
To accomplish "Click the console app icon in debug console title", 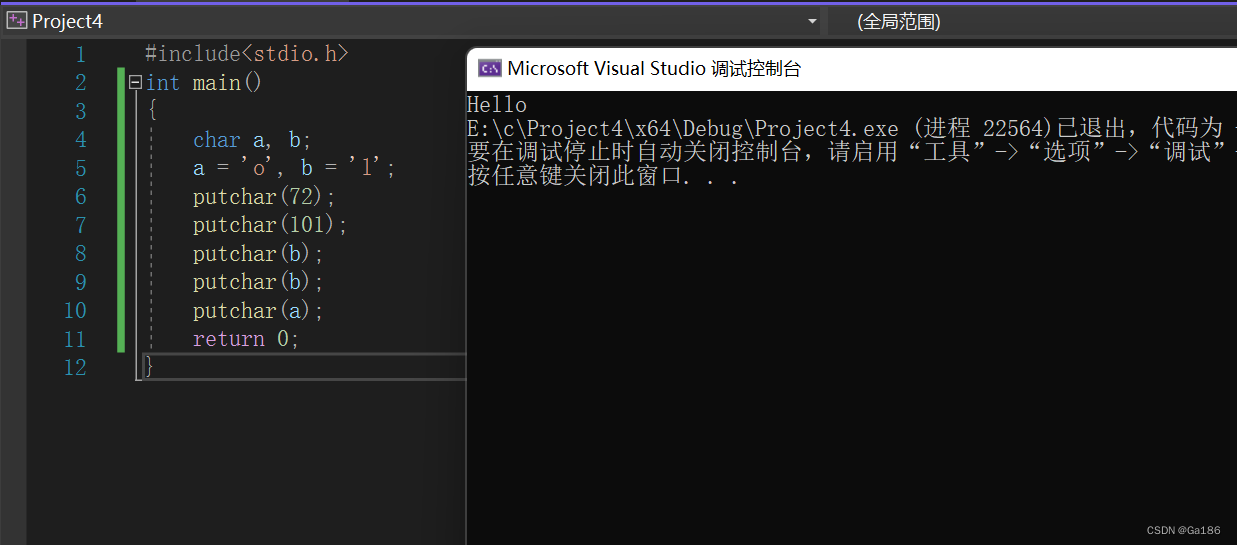I will [489, 68].
